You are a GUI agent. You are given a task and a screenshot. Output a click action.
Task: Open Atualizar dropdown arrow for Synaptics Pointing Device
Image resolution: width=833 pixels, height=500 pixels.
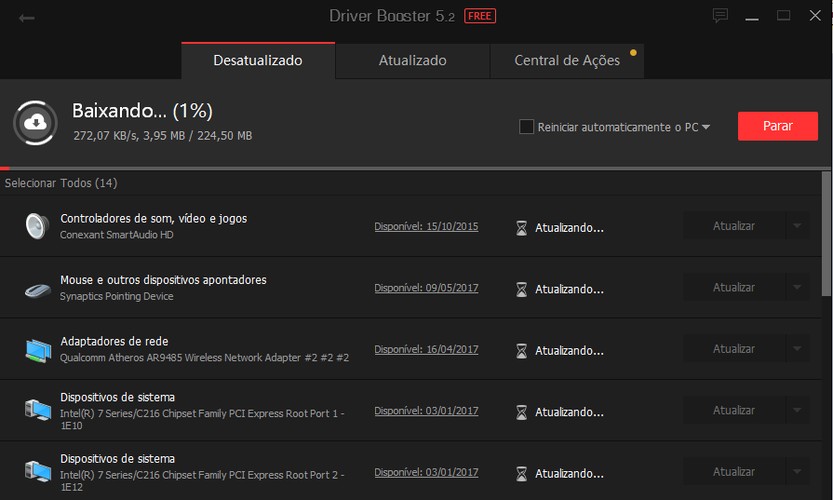[x=797, y=287]
